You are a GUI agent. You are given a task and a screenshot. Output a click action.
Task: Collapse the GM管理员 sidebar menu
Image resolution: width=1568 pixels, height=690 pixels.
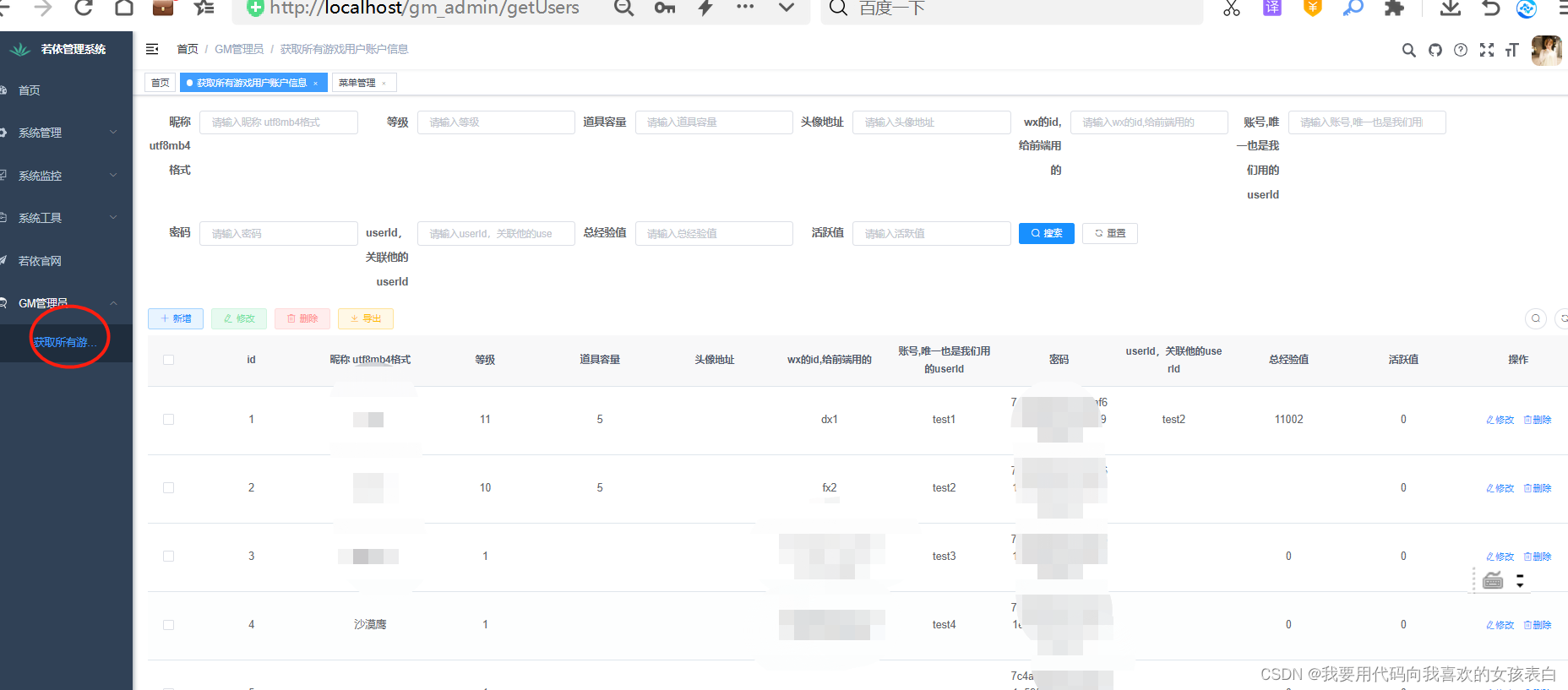point(66,303)
